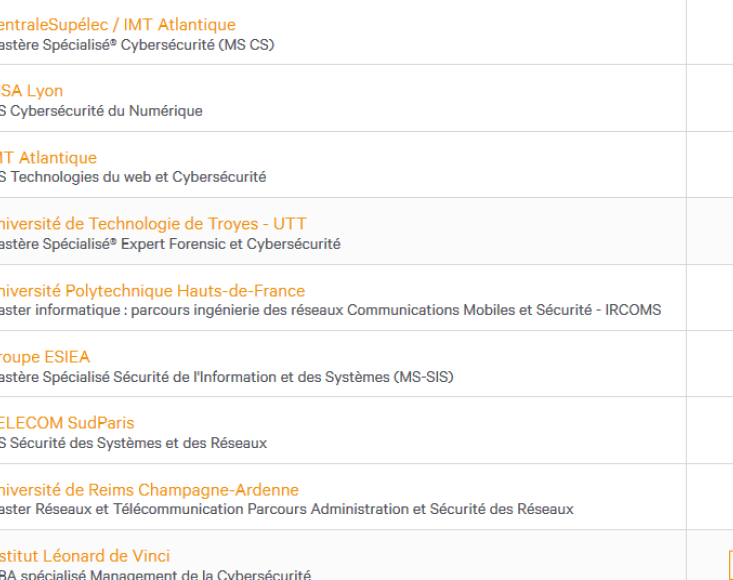The height and width of the screenshot is (580, 733).
Task: Click the right column cell of the UTT row
Action: (x=710, y=231)
